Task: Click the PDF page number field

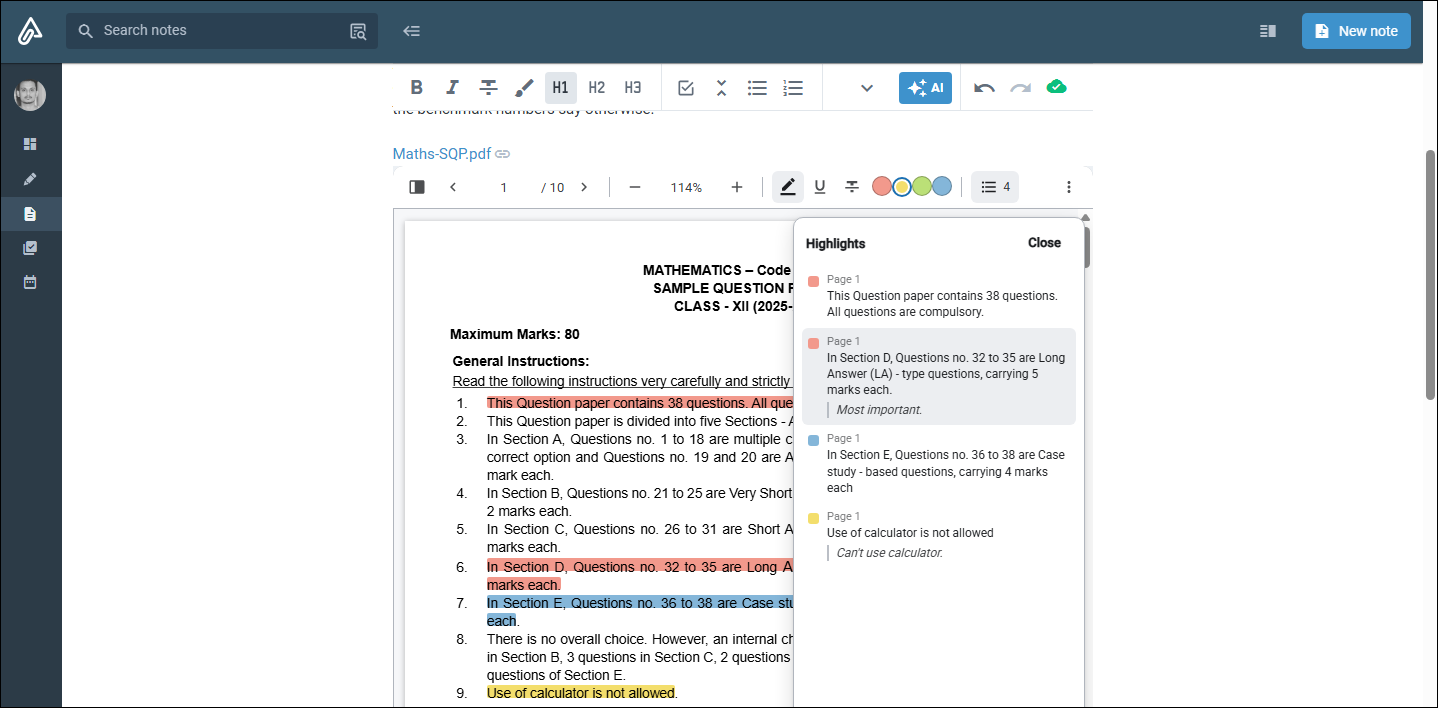Action: (x=504, y=187)
